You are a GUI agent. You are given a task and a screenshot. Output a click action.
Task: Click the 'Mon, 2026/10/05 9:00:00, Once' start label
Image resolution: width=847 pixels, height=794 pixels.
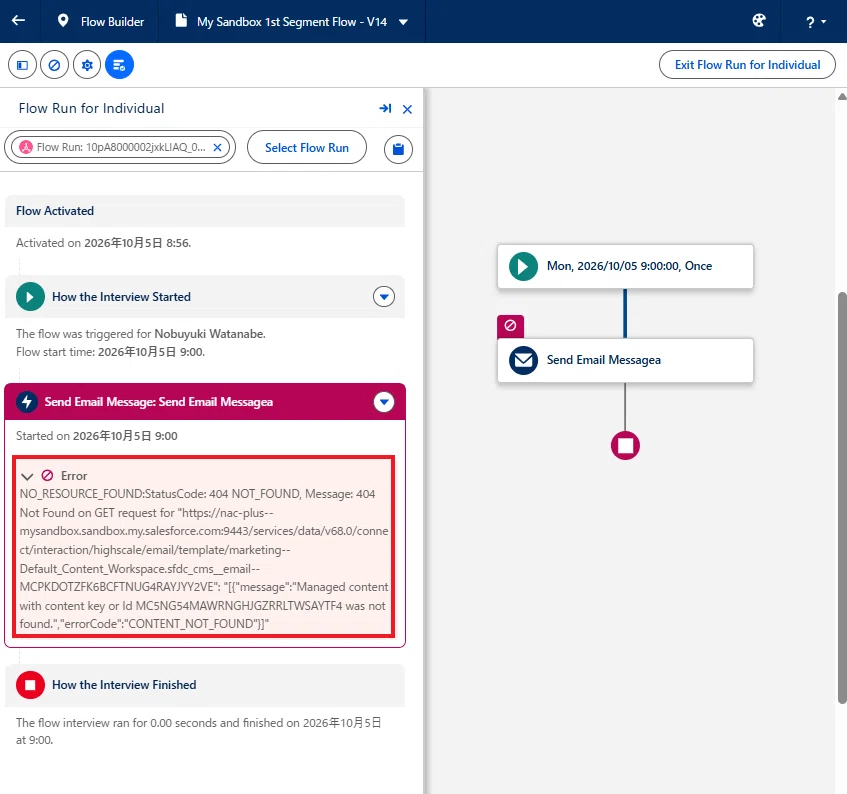point(629,266)
